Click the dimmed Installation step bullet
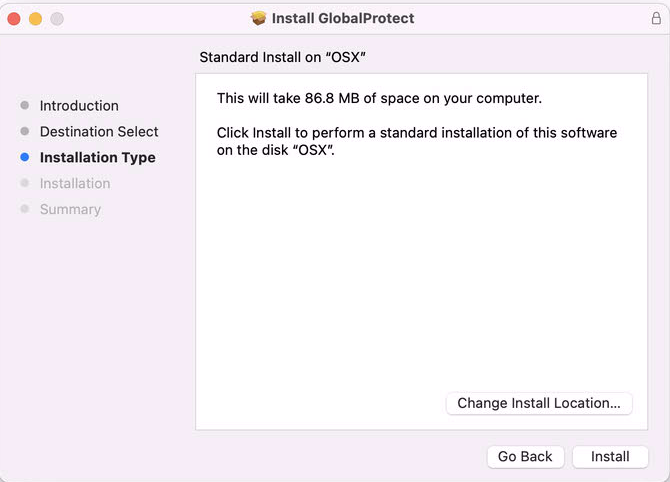The width and height of the screenshot is (670, 482). (x=25, y=183)
